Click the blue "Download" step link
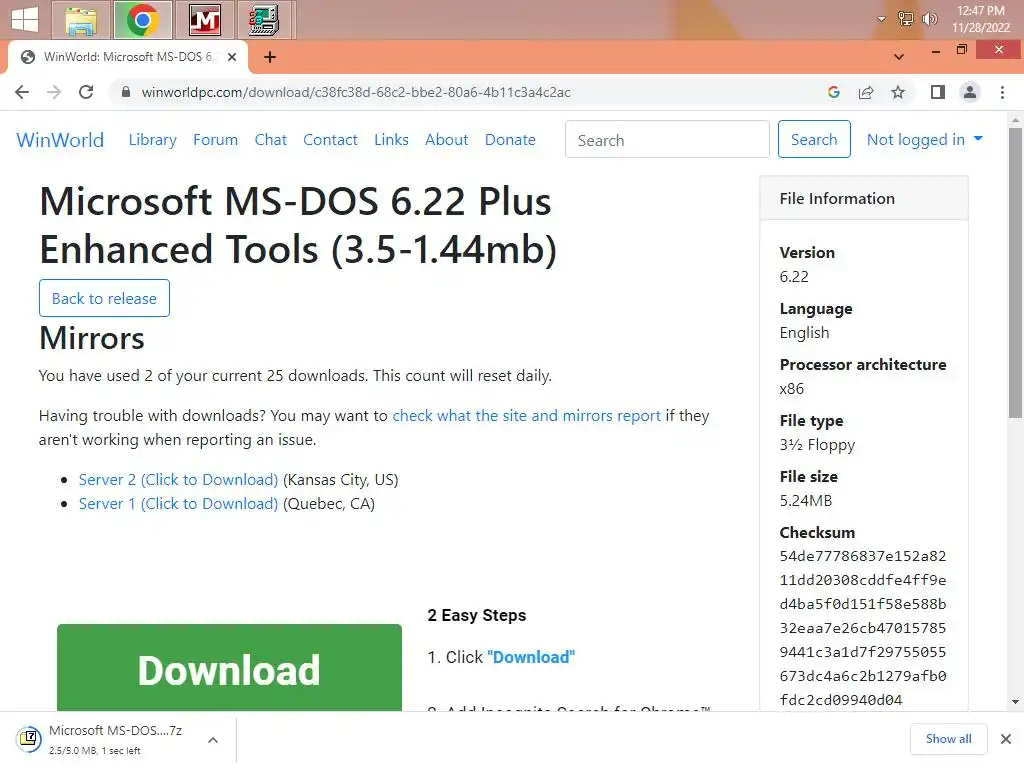Viewport: 1024px width, 768px height. click(x=531, y=657)
